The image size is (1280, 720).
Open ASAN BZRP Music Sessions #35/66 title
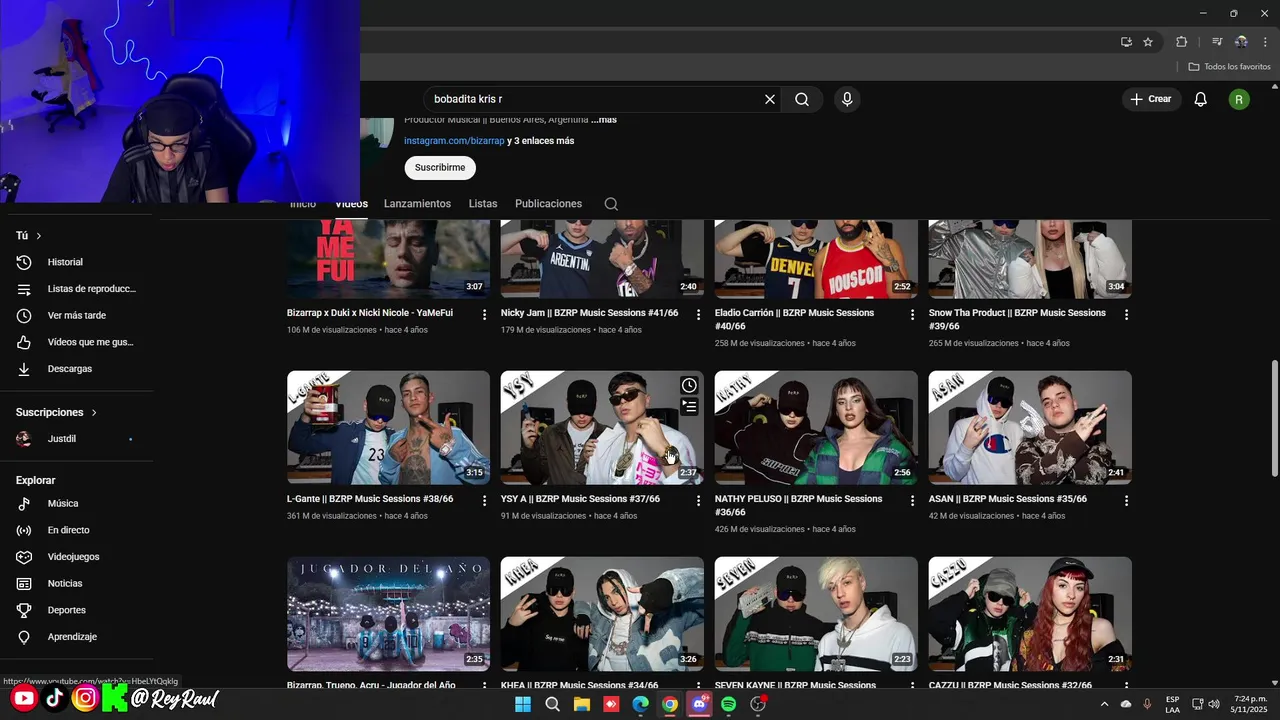click(1008, 499)
